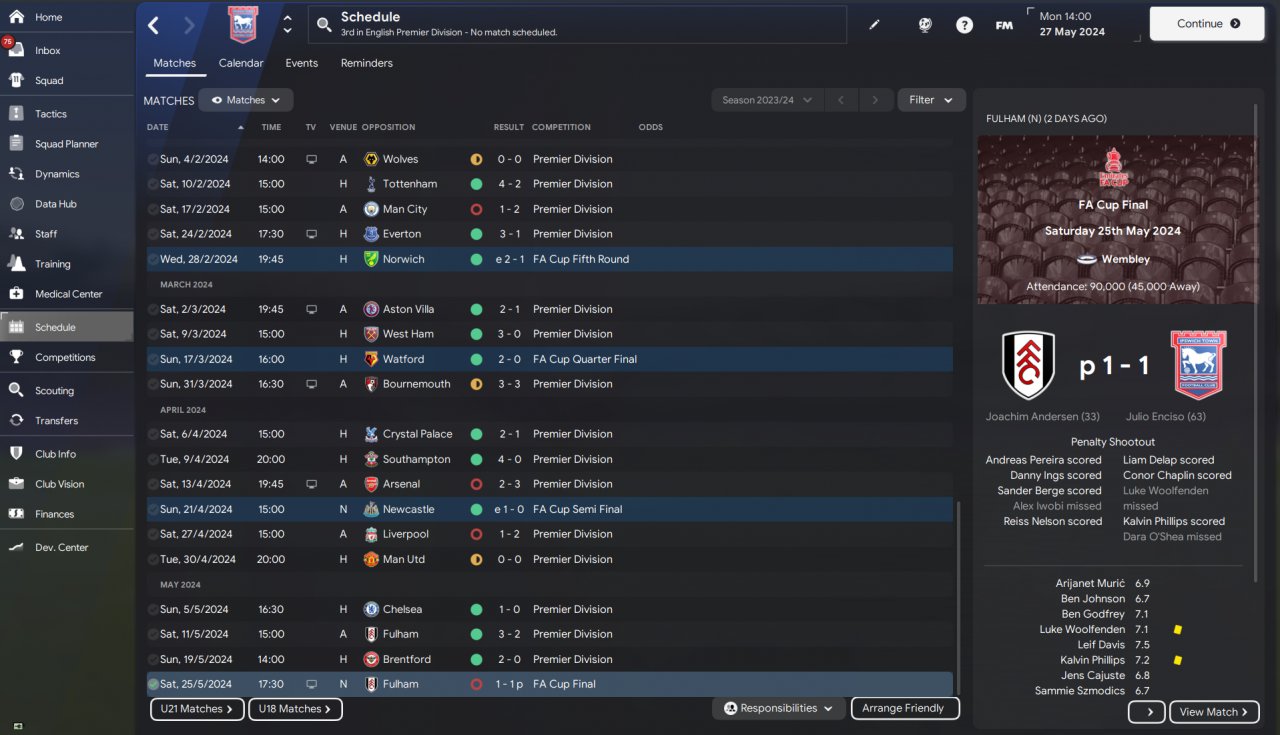Toggle the circle marker on Newcastle Semi Final row
This screenshot has height=735, width=1280.
pyautogui.click(x=153, y=509)
